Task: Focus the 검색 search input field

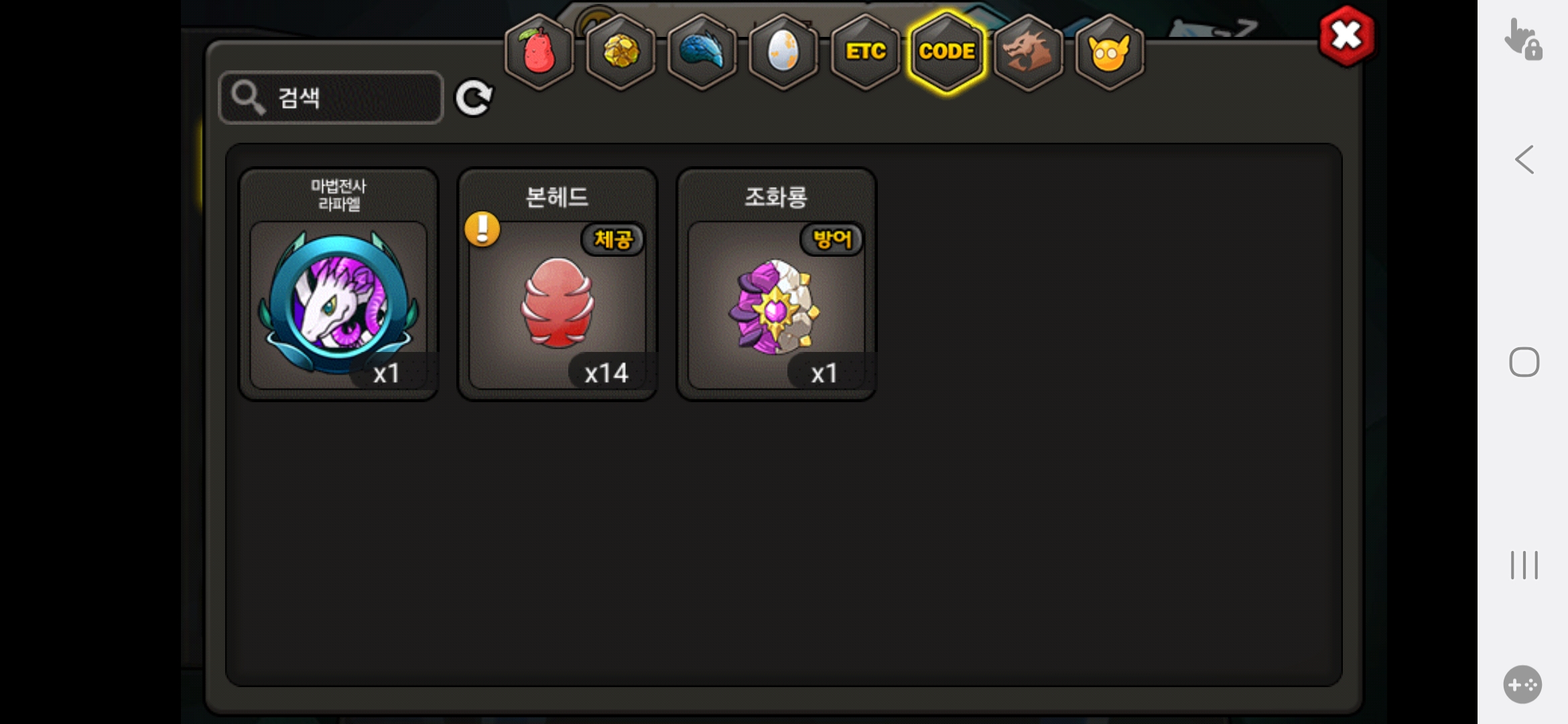Action: click(x=331, y=98)
